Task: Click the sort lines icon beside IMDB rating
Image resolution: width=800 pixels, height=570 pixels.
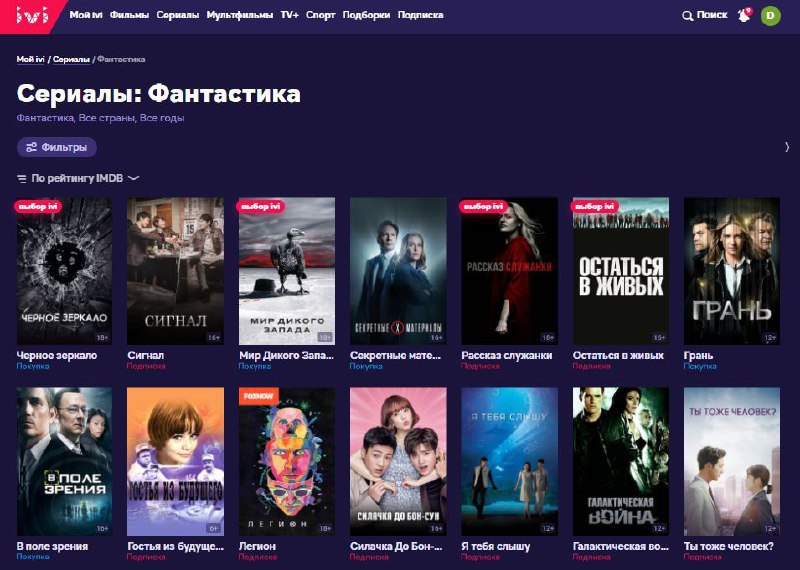Action: (x=21, y=179)
